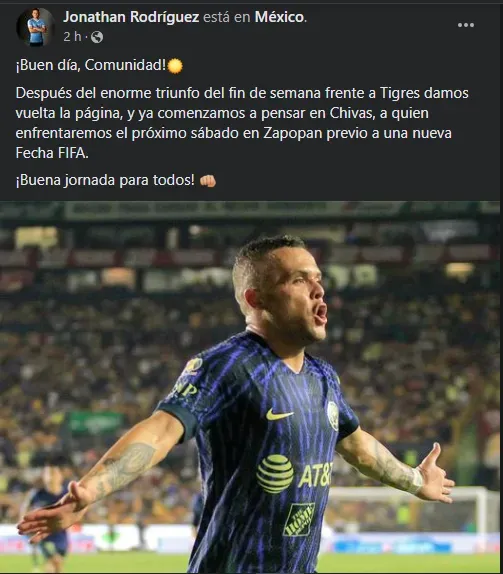Click the club crest on the jersey chest
This screenshot has width=503, height=574.
click(333, 415)
